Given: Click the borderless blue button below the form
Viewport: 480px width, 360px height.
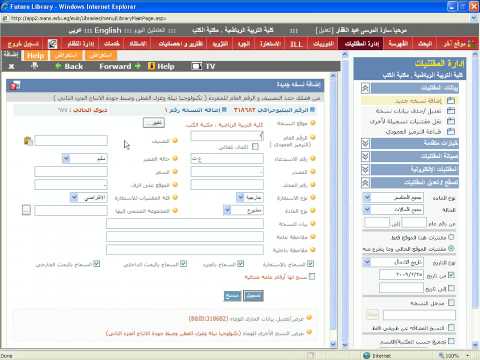Looking at the screenshot, I should click(x=232, y=295).
